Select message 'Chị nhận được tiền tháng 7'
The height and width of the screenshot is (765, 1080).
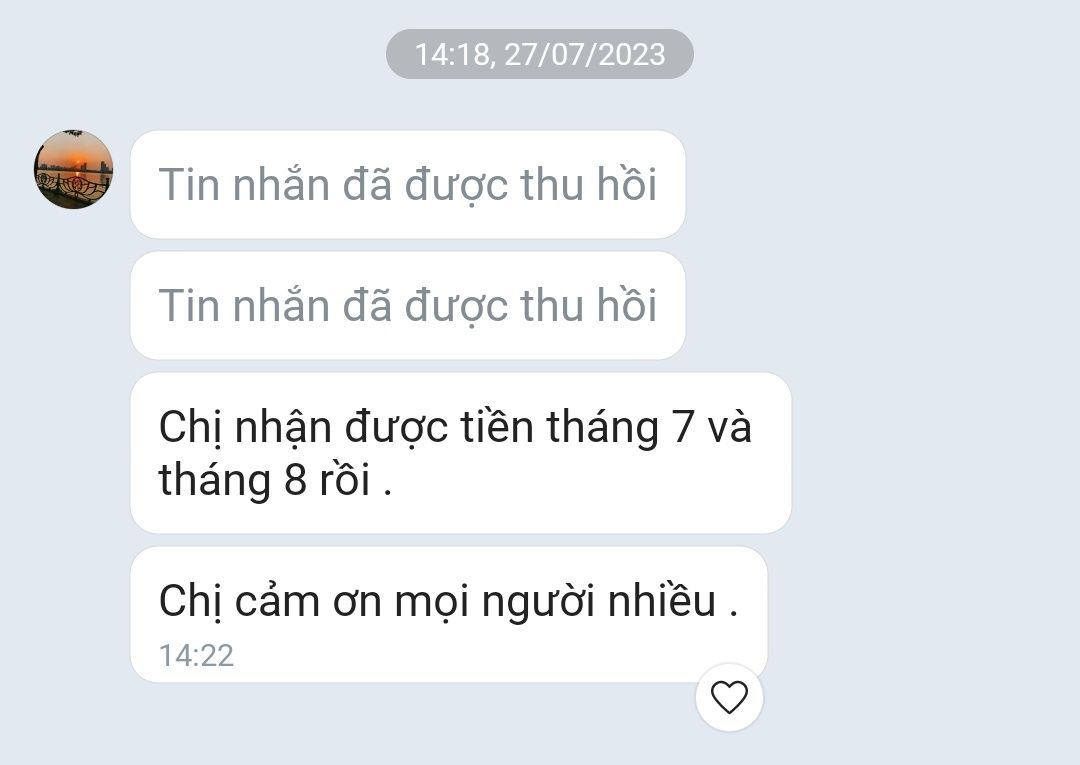[x=461, y=452]
